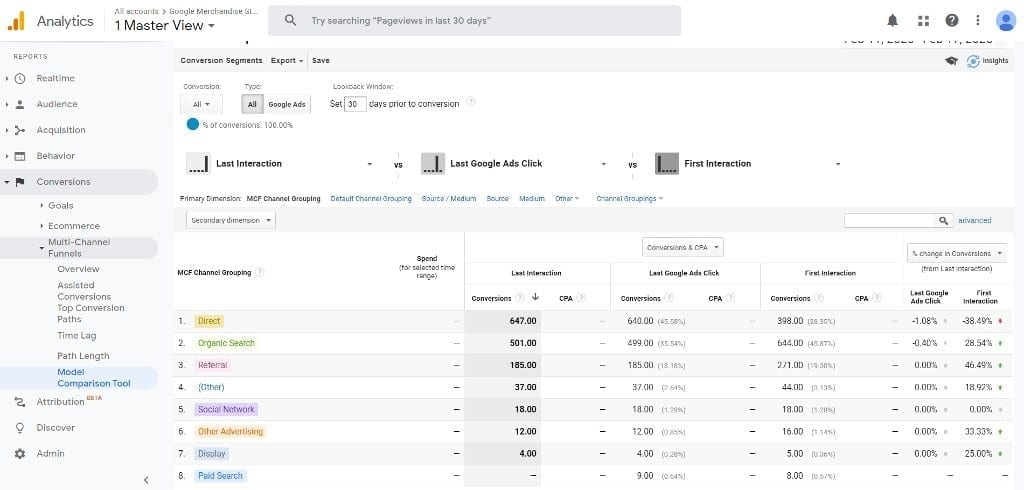This screenshot has height=490, width=1024.
Task: Open the Top Conversion Paths report
Action: point(91,314)
